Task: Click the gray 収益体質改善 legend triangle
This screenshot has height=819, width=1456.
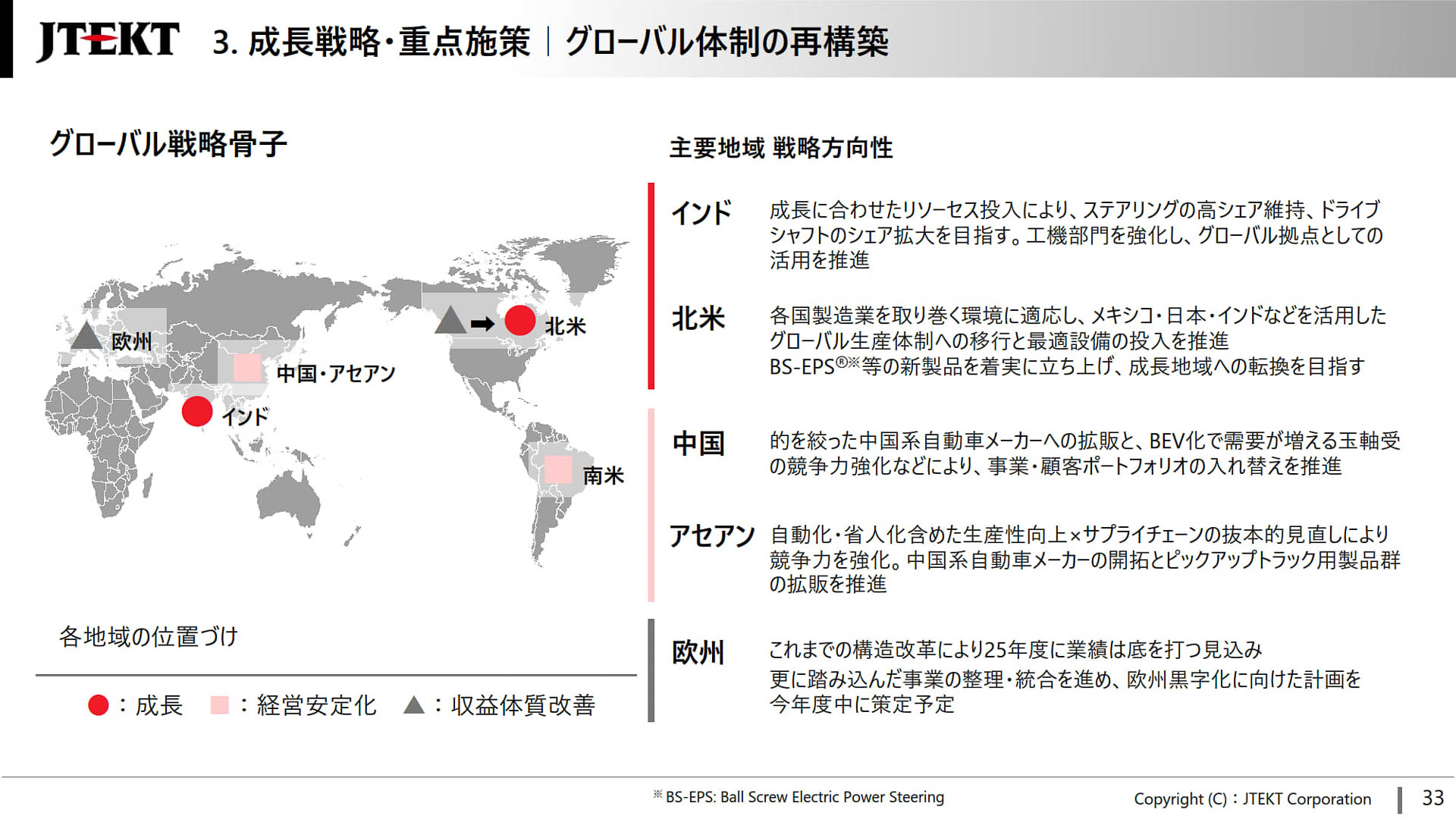Action: coord(414,705)
